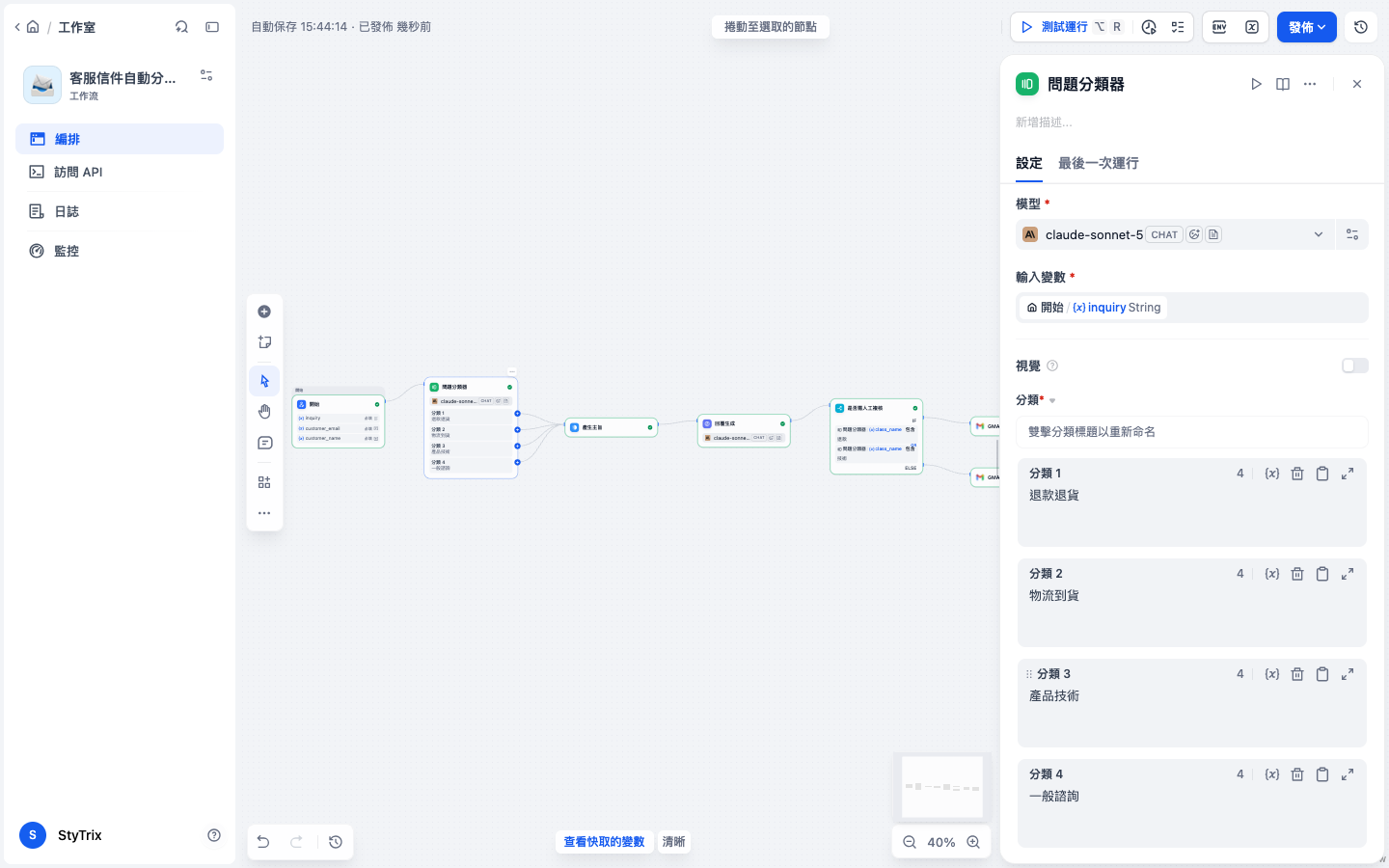
Task: Close the 問題分類器 panel
Action: point(1357,84)
